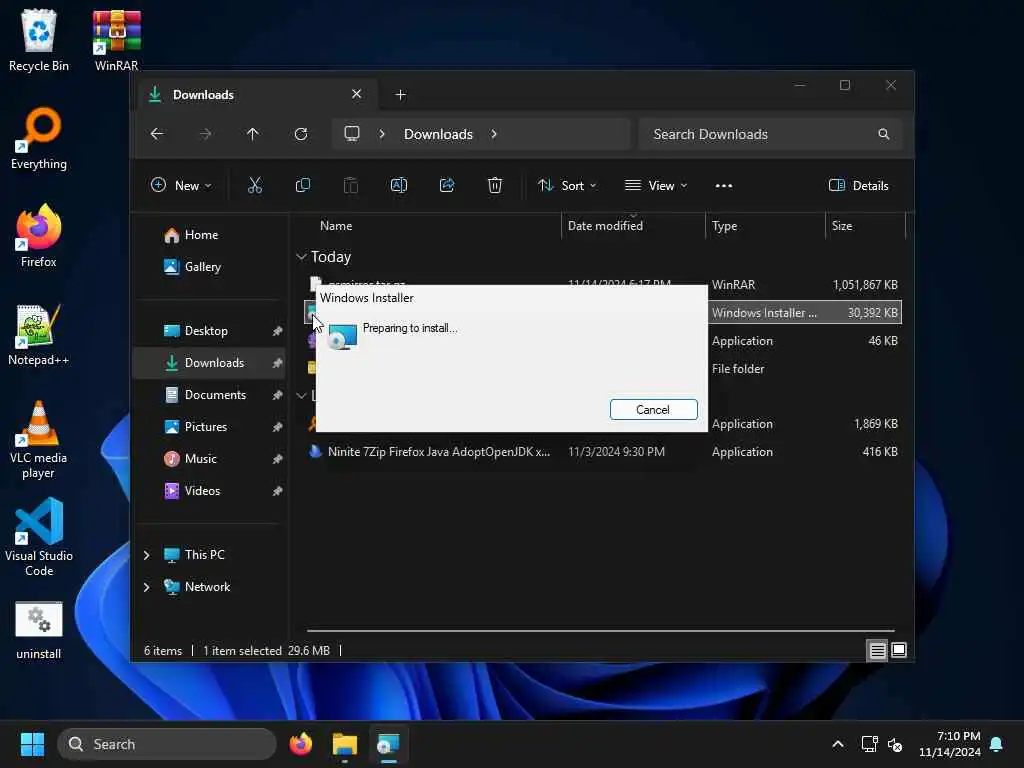Add a new File Explorer tab

point(400,95)
